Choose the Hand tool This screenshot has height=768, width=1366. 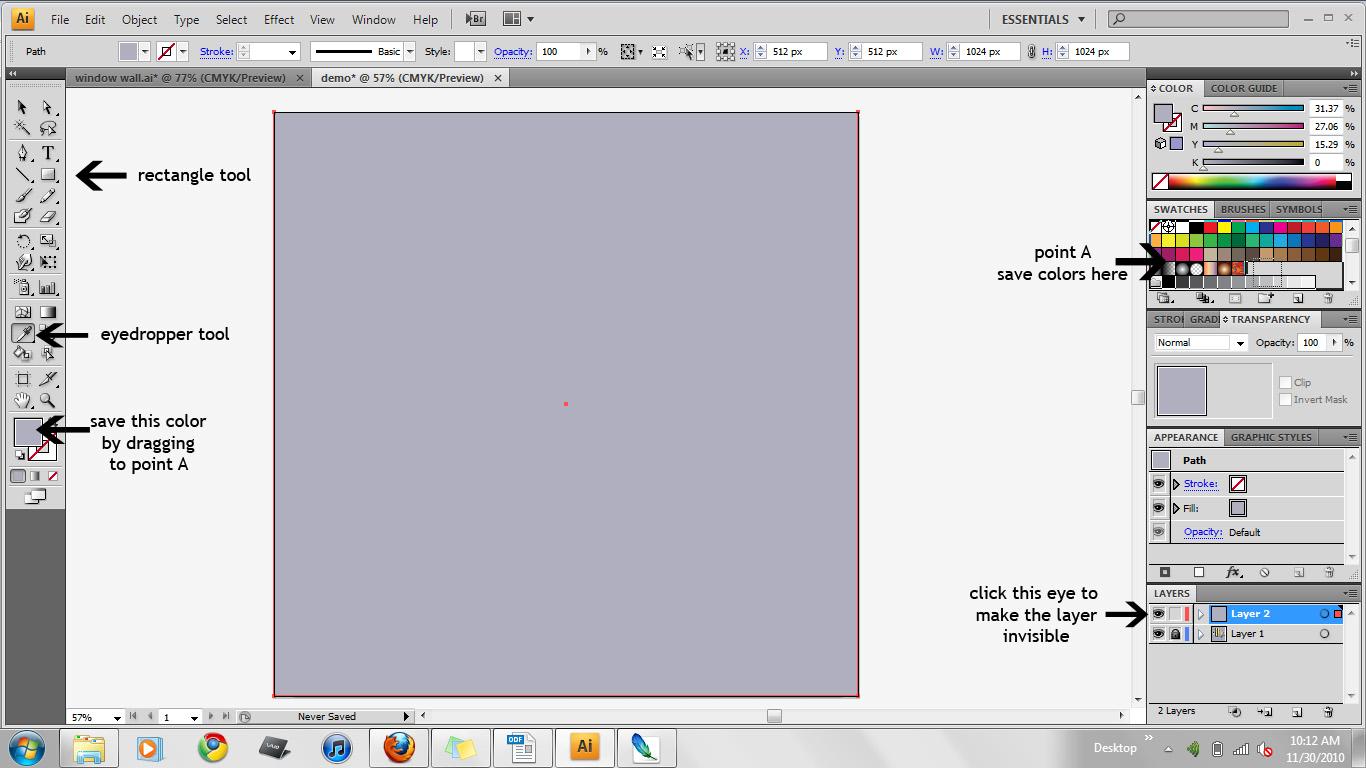(23, 400)
